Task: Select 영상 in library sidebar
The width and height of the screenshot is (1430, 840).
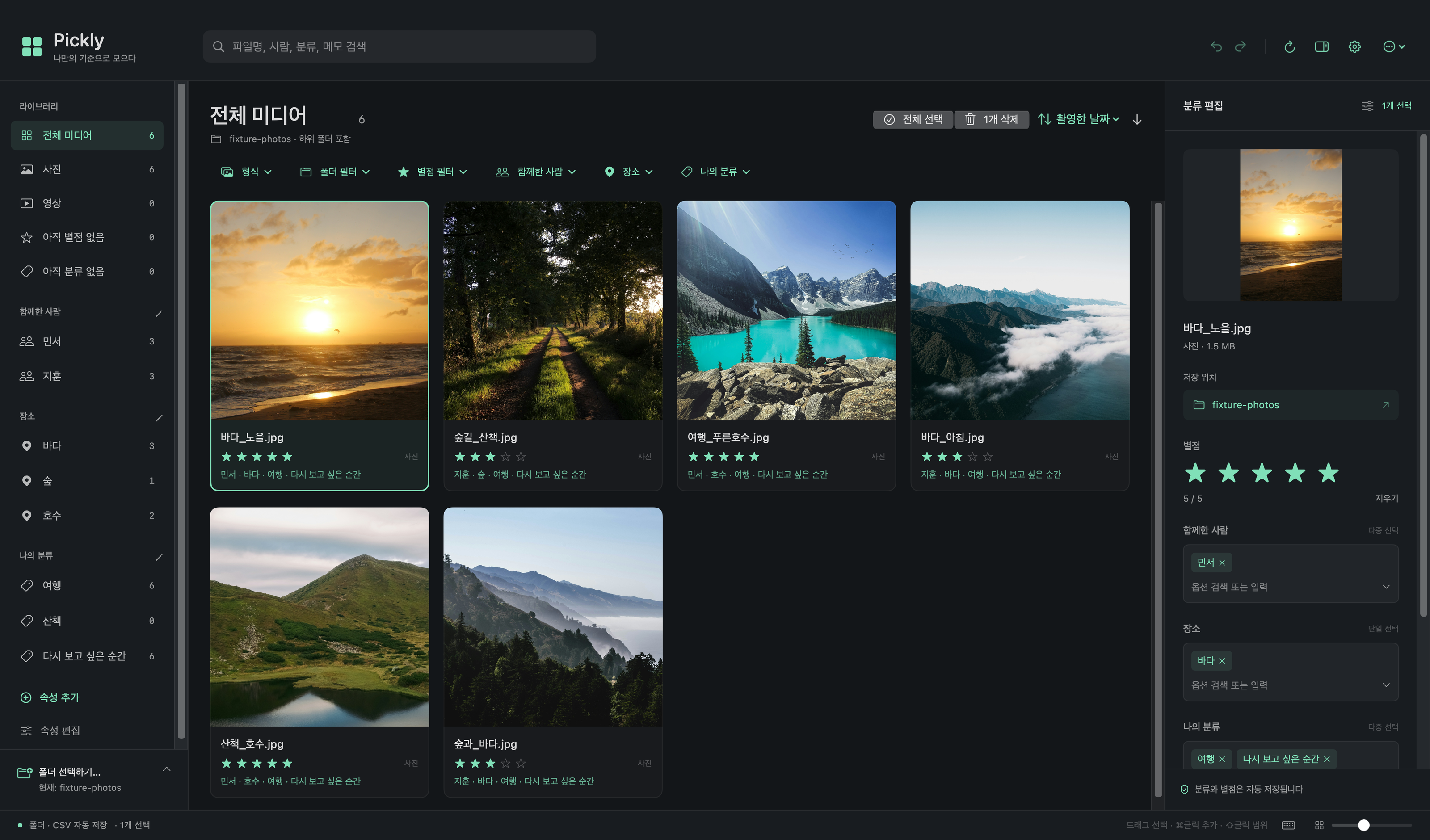Action: 87,203
